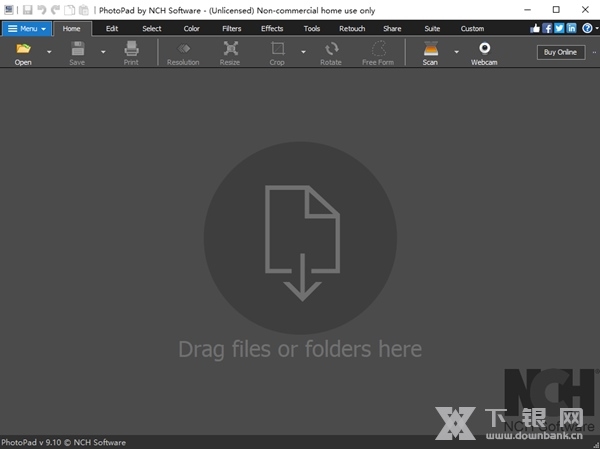Share on Twitter icon
This screenshot has height=449, width=600.
(x=559, y=28)
